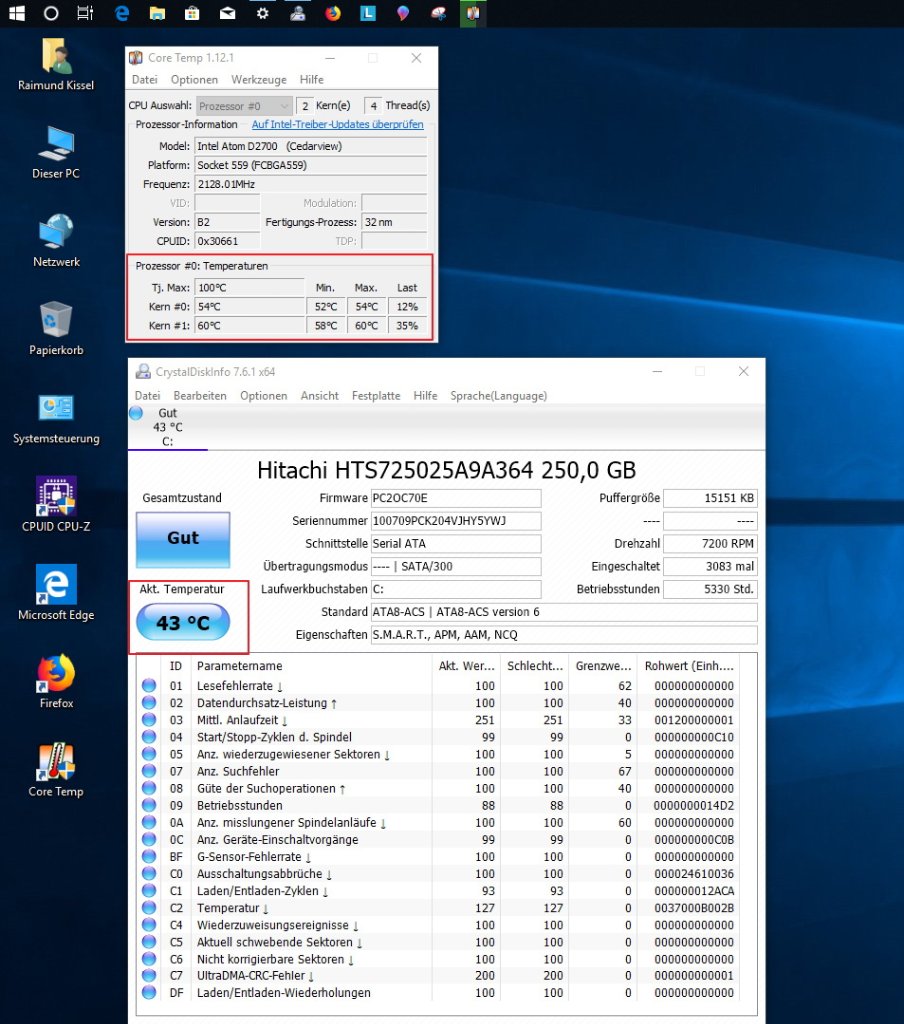This screenshot has height=1024, width=904.
Task: Click the Kern #1 temperature value 60°C
Action: tap(250, 325)
